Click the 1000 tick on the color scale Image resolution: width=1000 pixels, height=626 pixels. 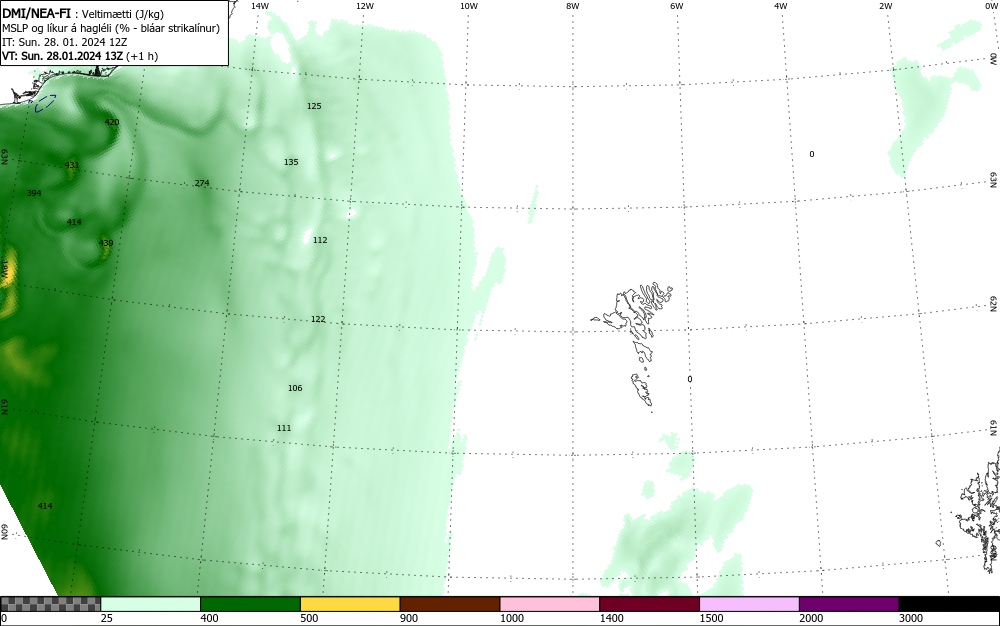[x=511, y=618]
